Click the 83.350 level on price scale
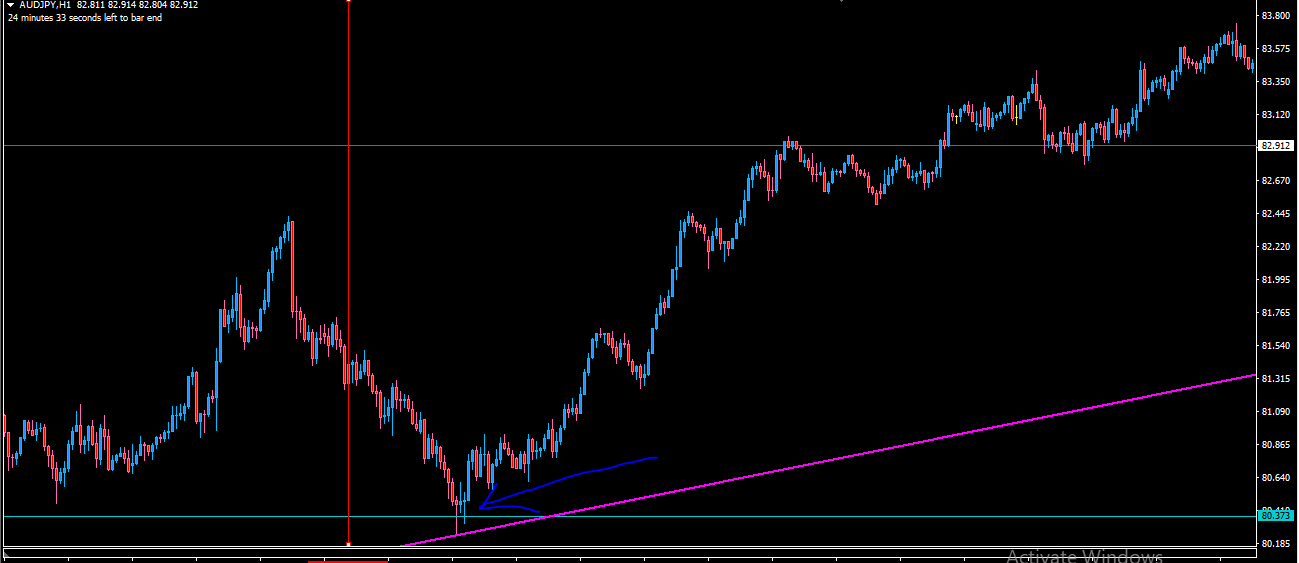This screenshot has height=563, width=1299. 1275,82
